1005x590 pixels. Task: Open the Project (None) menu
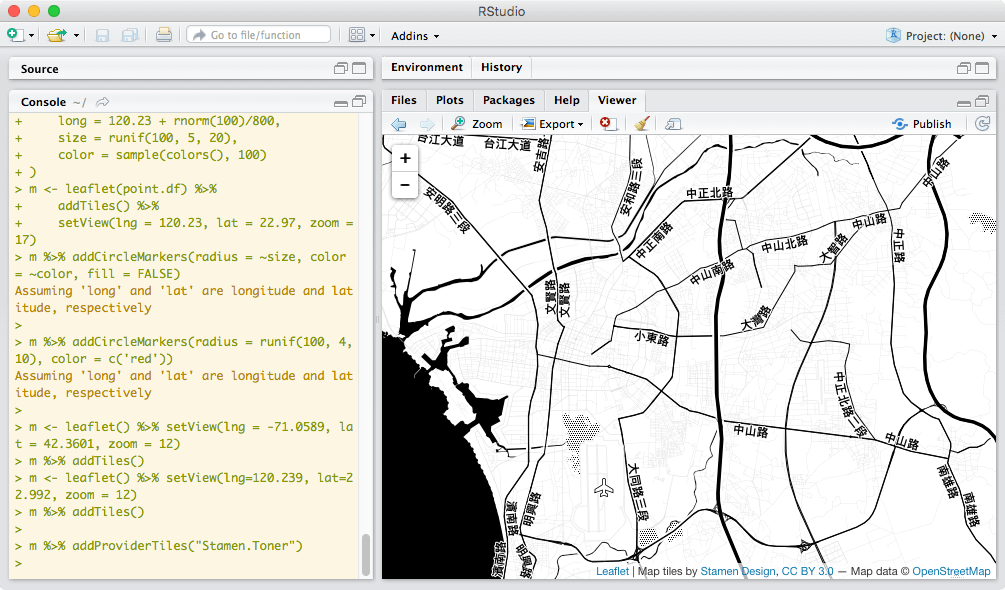(x=942, y=36)
